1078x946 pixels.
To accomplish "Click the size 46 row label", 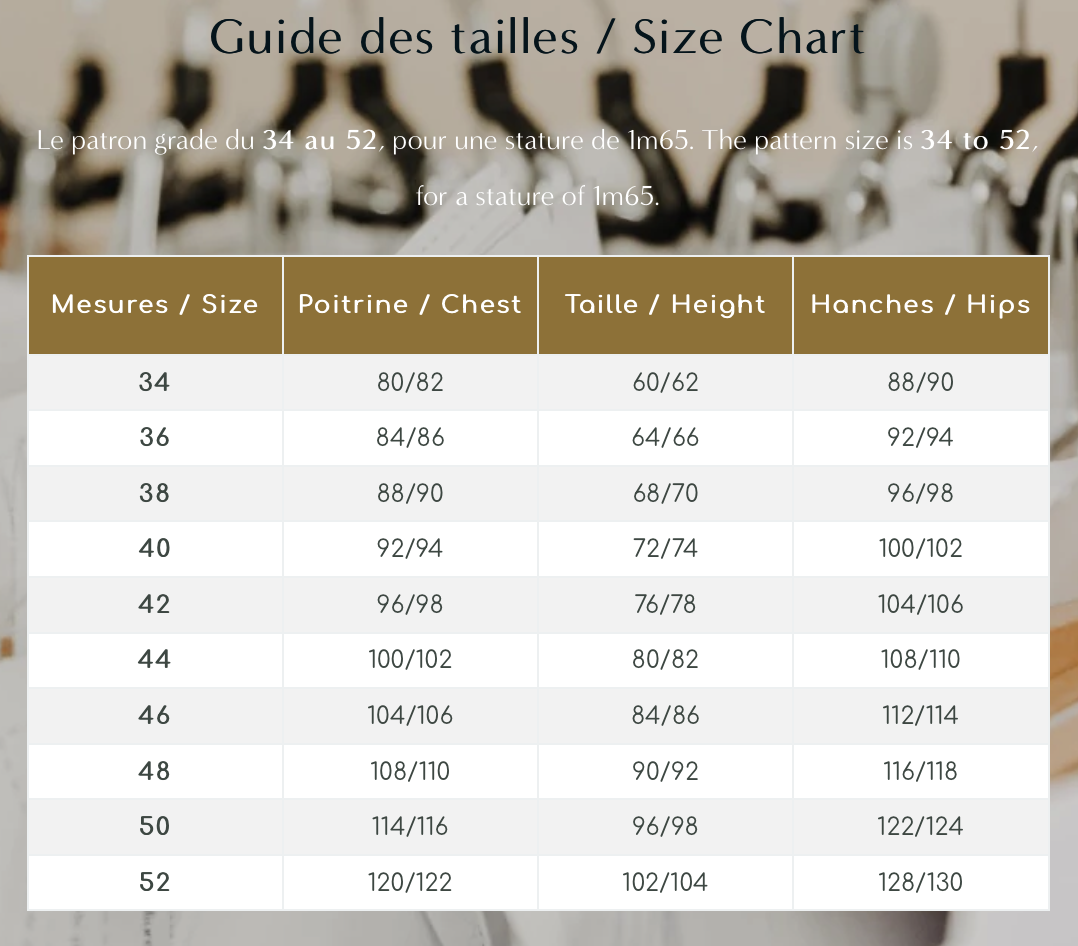I will click(155, 715).
